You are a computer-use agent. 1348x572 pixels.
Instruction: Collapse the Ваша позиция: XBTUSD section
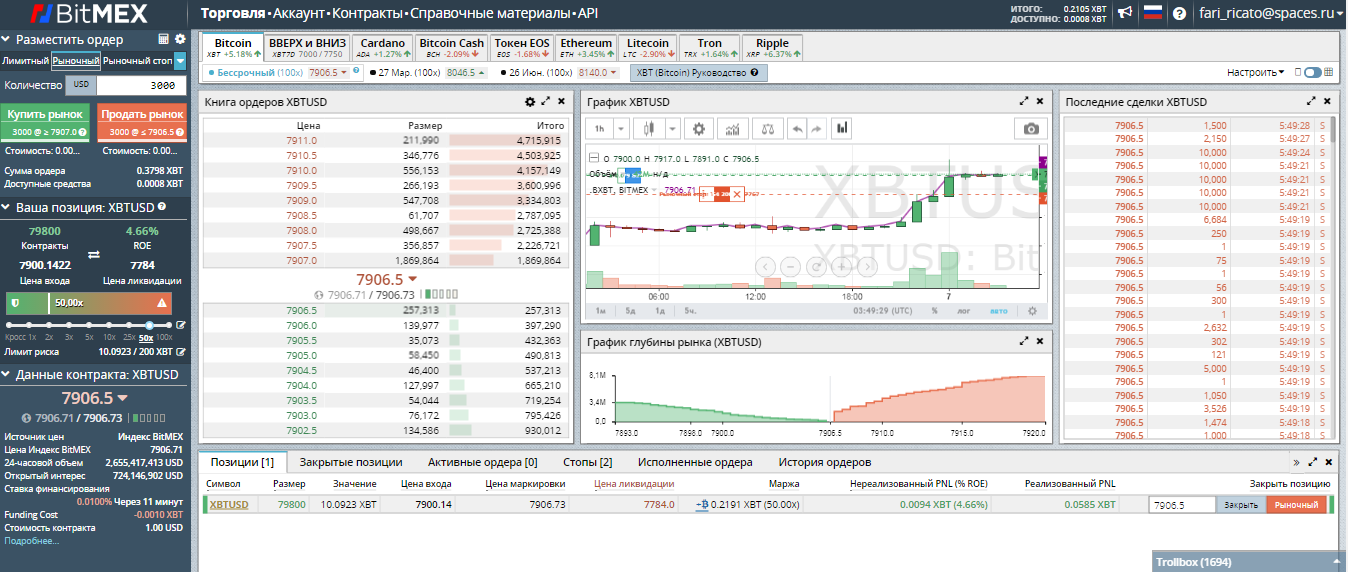coord(7,207)
